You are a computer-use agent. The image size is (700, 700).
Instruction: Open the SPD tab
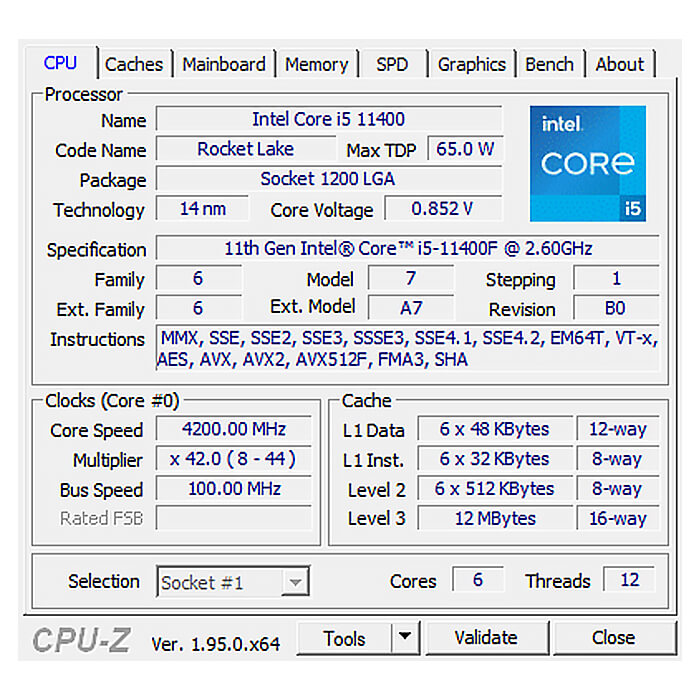click(x=392, y=64)
